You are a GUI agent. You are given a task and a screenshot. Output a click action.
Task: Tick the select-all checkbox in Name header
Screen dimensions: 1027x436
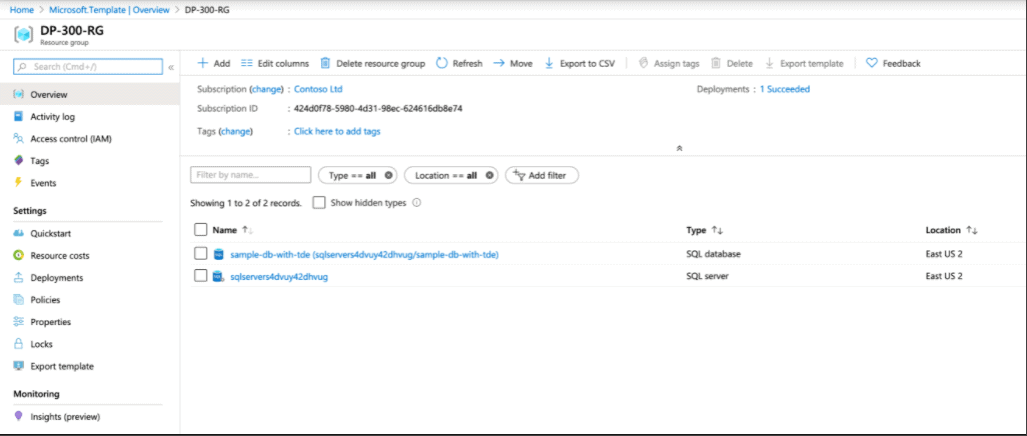[200, 230]
